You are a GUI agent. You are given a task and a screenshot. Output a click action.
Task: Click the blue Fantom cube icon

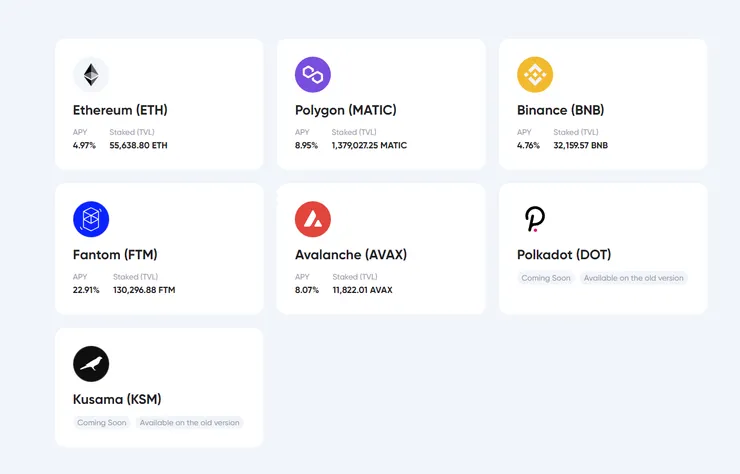pos(91,219)
